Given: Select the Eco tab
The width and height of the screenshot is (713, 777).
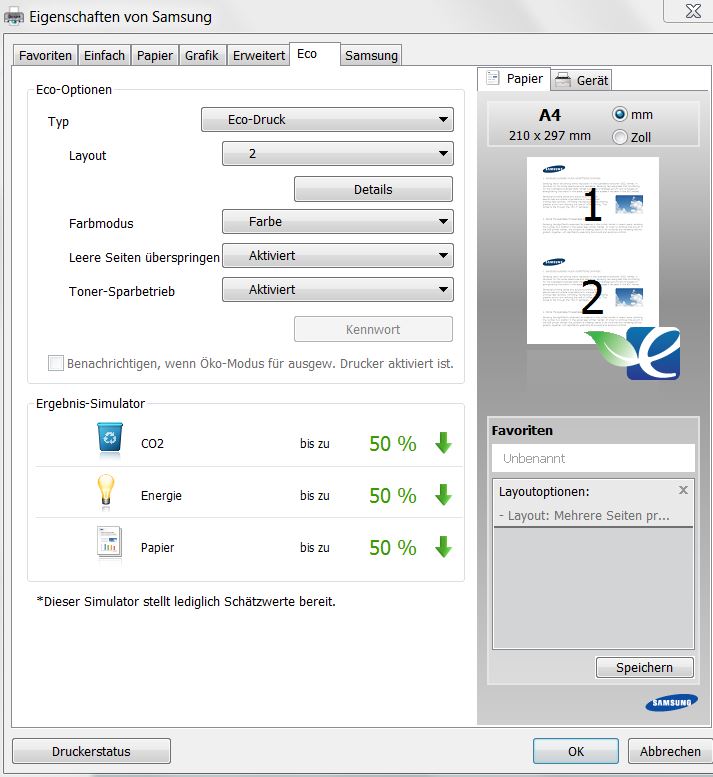Looking at the screenshot, I should pos(315,54).
